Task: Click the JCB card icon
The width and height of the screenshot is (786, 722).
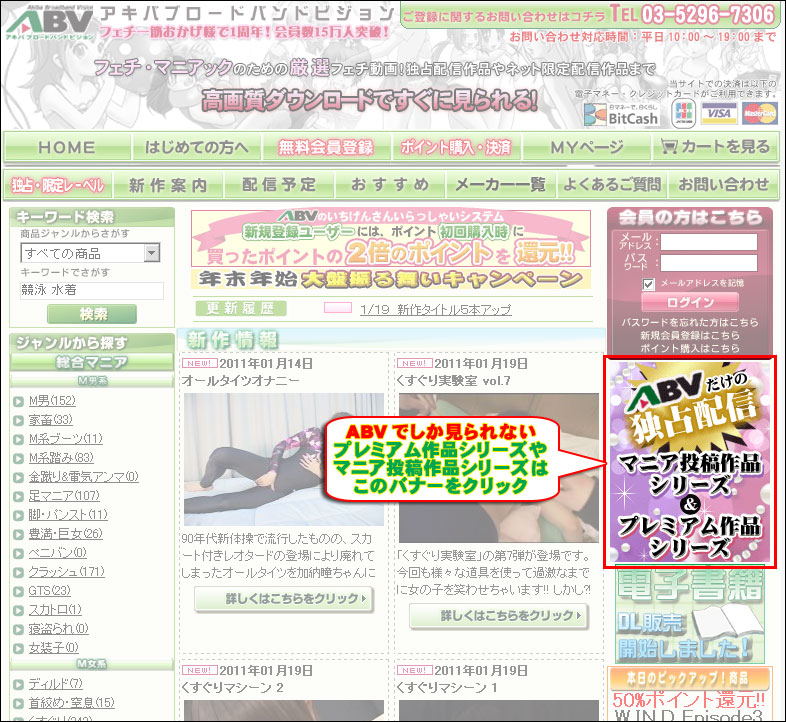Action: pyautogui.click(x=684, y=114)
